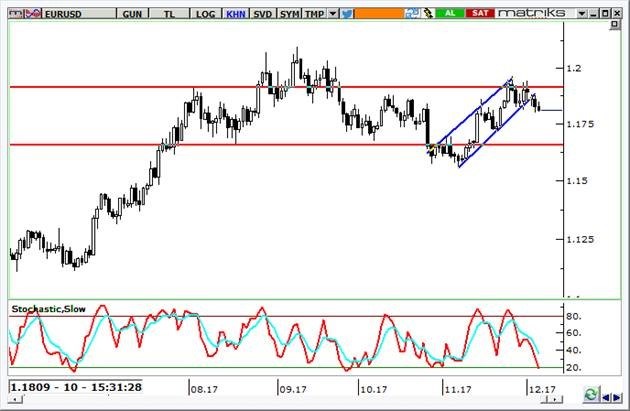The height and width of the screenshot is (411, 630).
Task: Select the SYM toolbar item
Action: coord(289,14)
